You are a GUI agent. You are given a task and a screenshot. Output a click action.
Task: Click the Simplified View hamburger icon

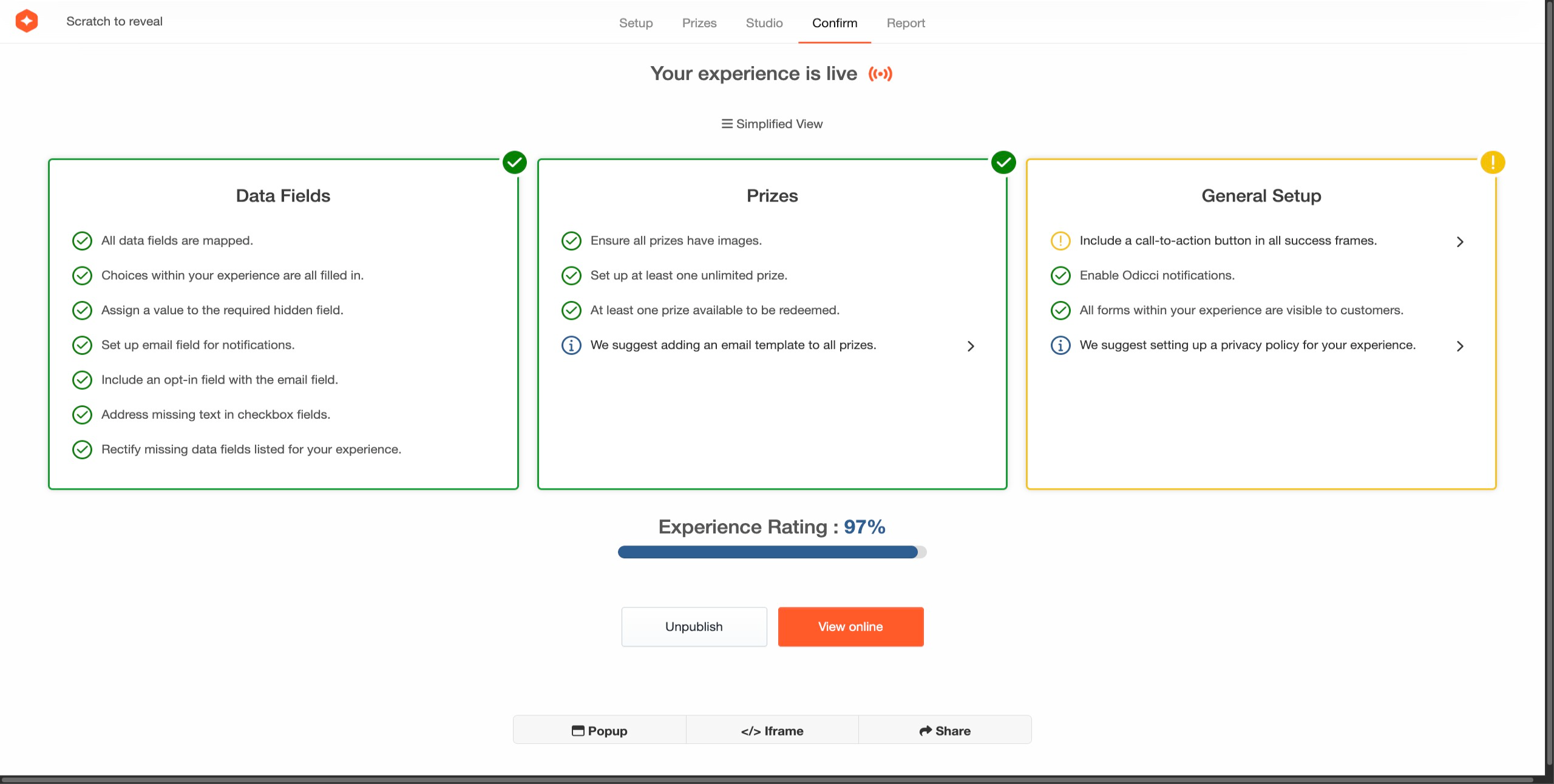click(727, 124)
